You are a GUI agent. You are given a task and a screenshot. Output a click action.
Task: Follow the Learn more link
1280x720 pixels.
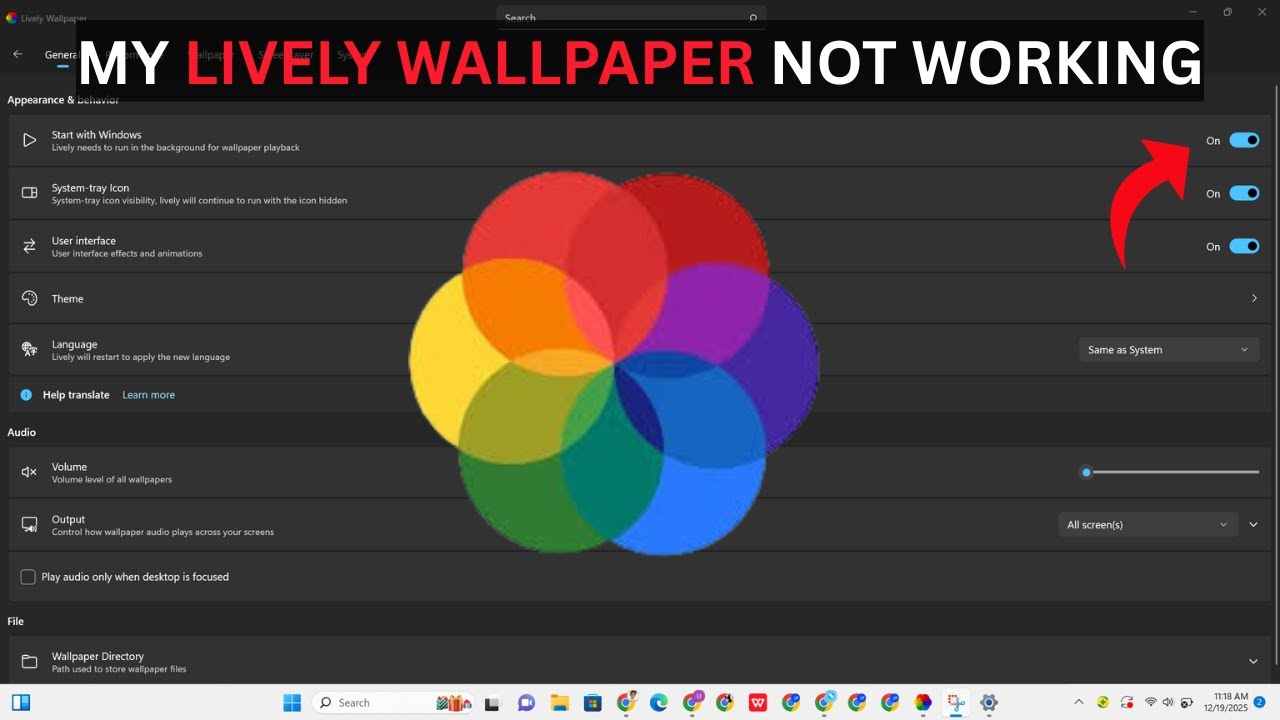click(148, 395)
